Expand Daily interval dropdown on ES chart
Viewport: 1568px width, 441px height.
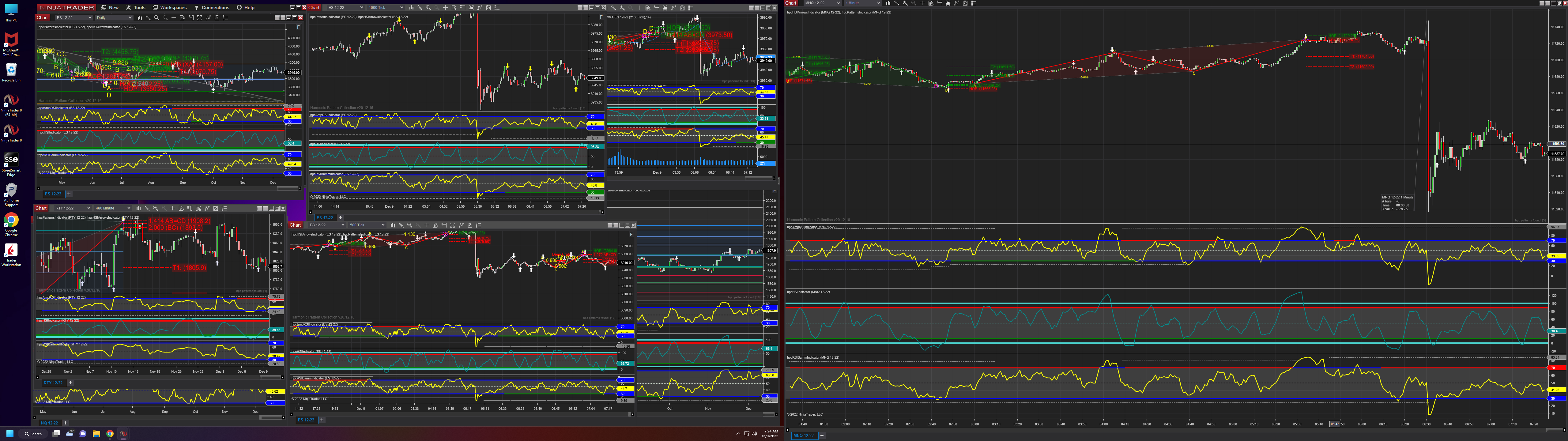(x=130, y=18)
